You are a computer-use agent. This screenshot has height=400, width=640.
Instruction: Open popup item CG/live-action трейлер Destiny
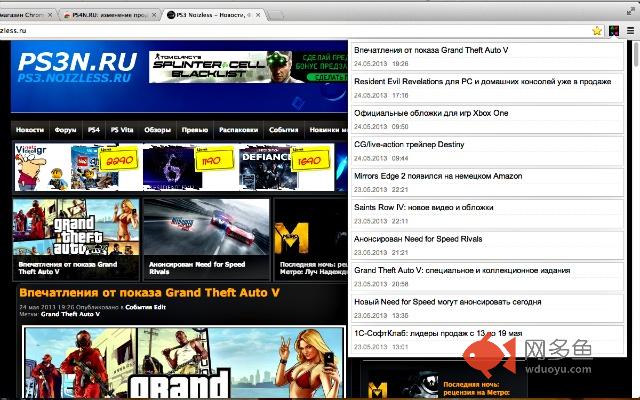(x=487, y=150)
